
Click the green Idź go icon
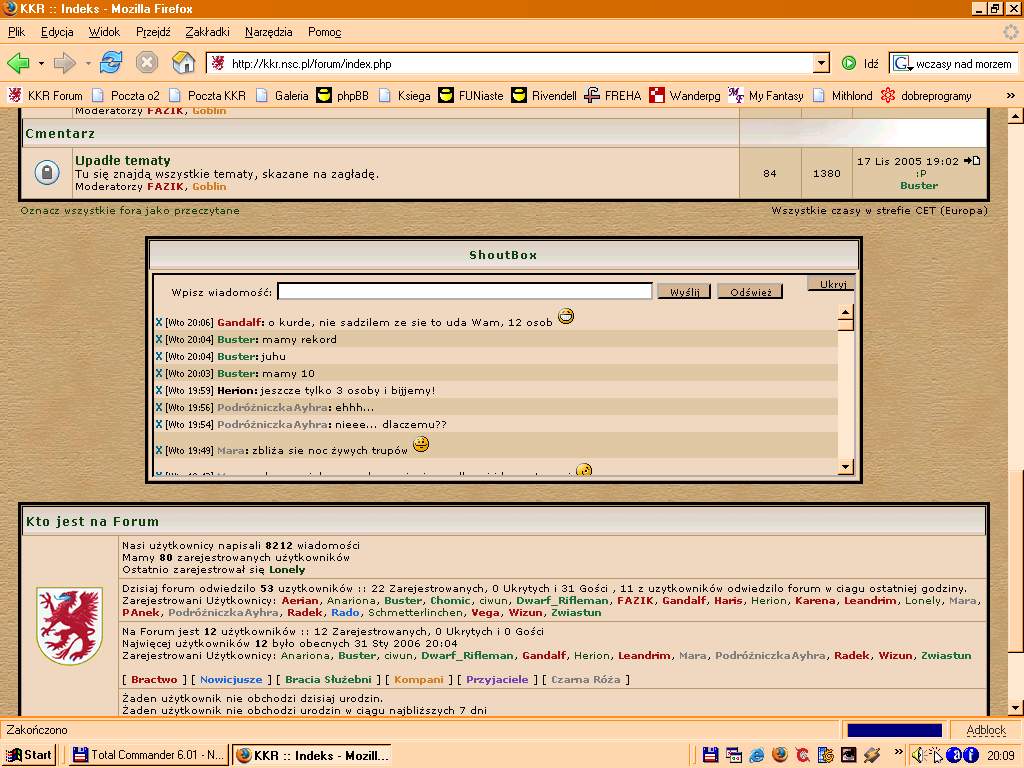(x=848, y=63)
